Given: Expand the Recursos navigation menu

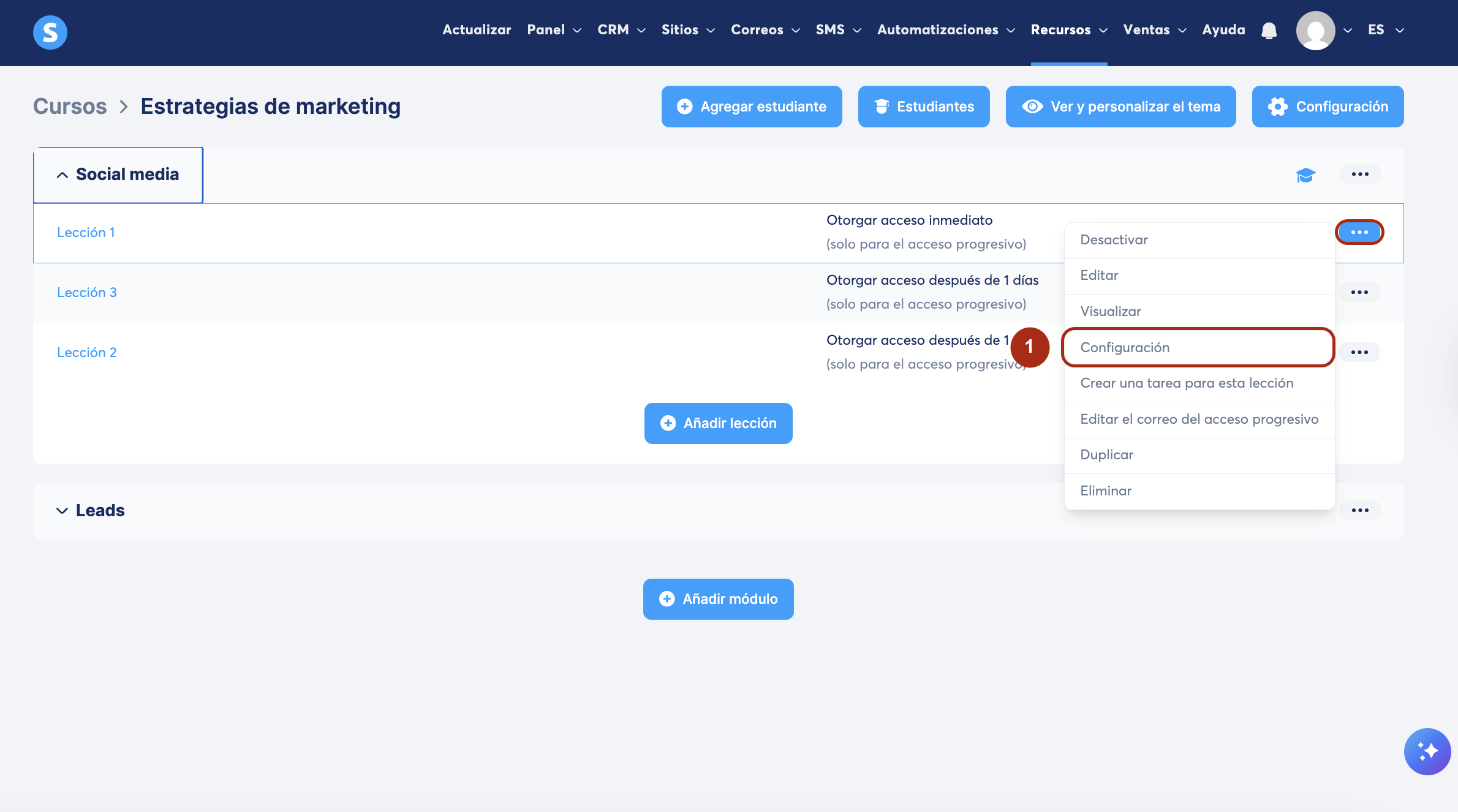Looking at the screenshot, I should pos(1068,30).
